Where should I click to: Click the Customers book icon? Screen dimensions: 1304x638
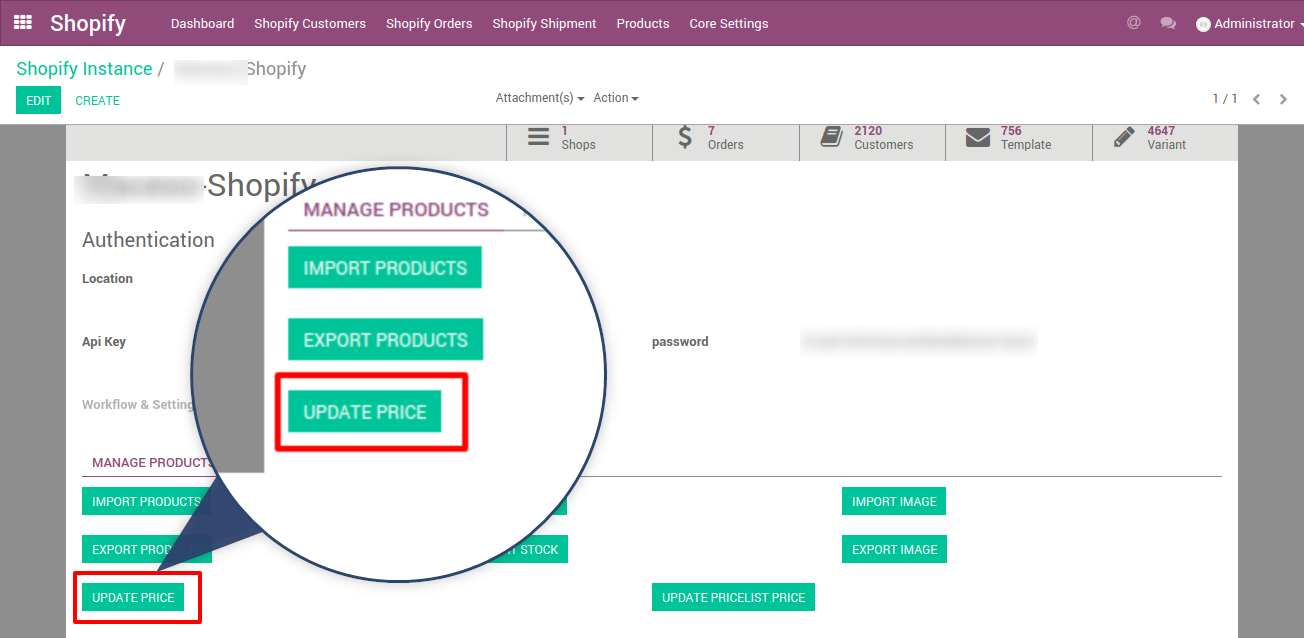coord(832,137)
